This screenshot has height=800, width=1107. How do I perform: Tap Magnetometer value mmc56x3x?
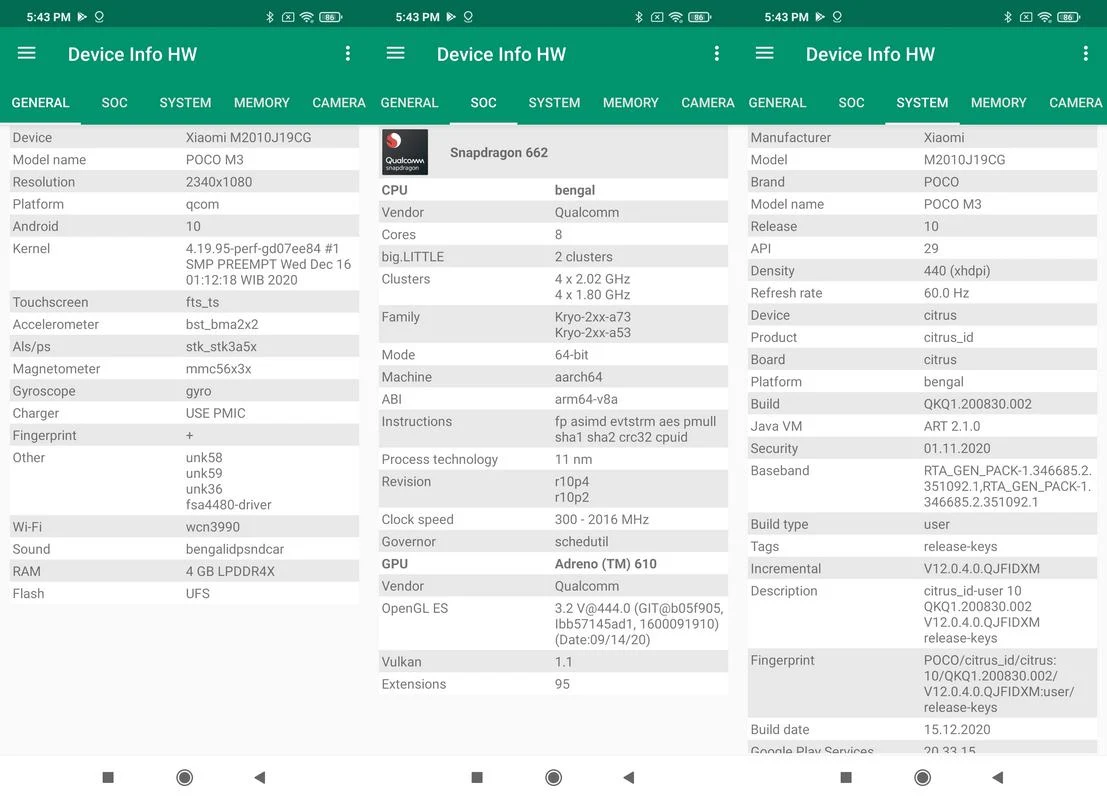pyautogui.click(x=218, y=369)
